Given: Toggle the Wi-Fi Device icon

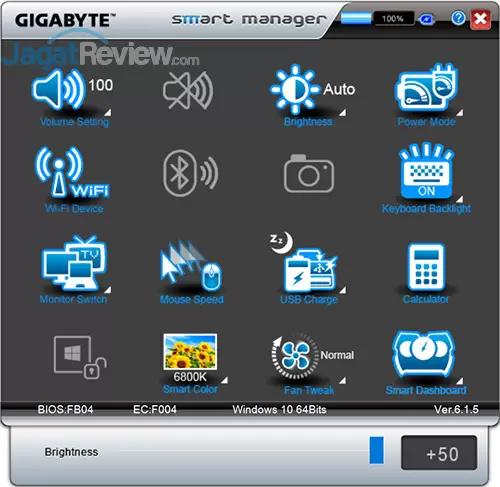Looking at the screenshot, I should pyautogui.click(x=72, y=172).
